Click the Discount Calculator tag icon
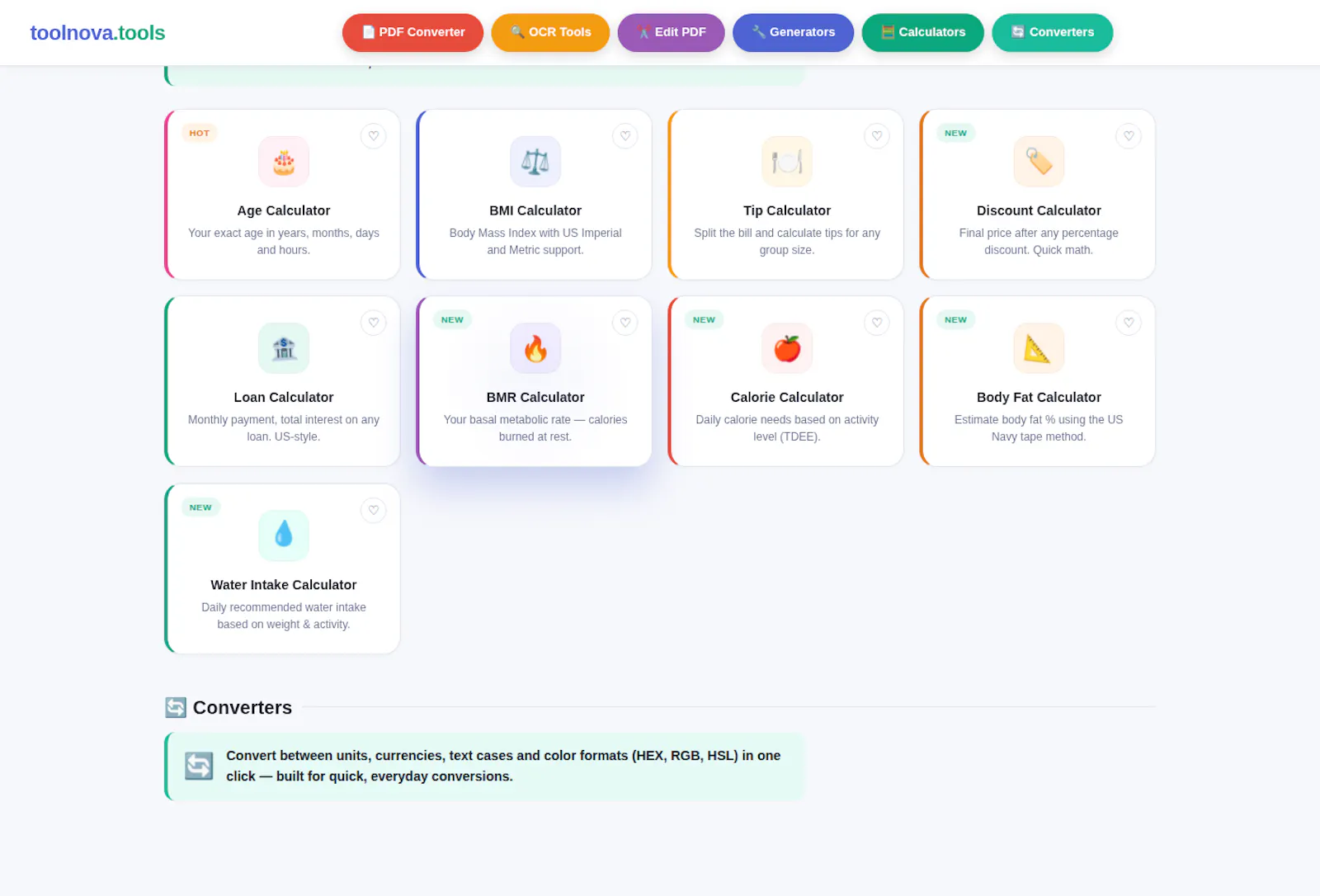Image resolution: width=1320 pixels, height=896 pixels. click(1039, 162)
